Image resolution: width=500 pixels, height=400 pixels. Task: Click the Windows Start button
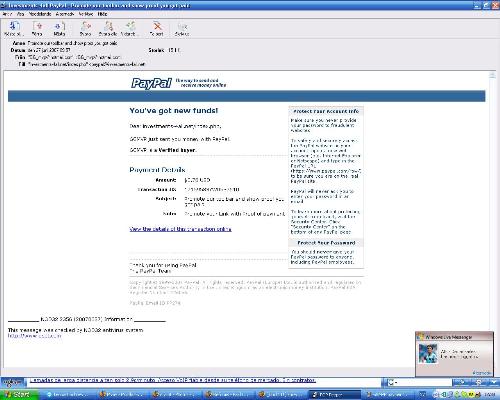[x=19, y=395]
